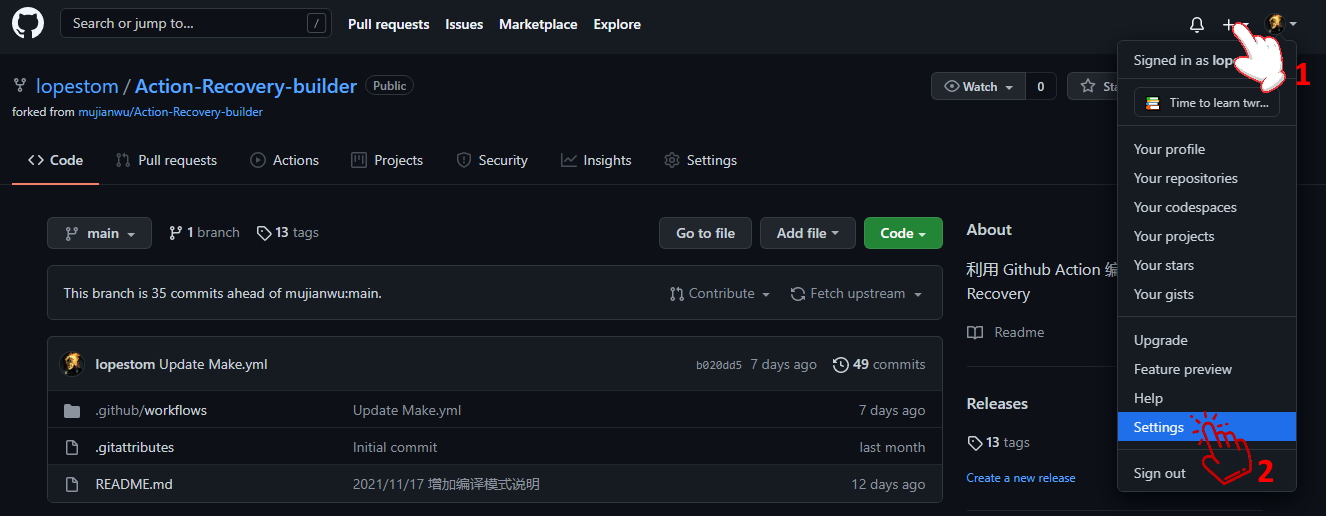Click the tag icon beside Releases 13 tags
1326x516 pixels.
click(x=975, y=442)
